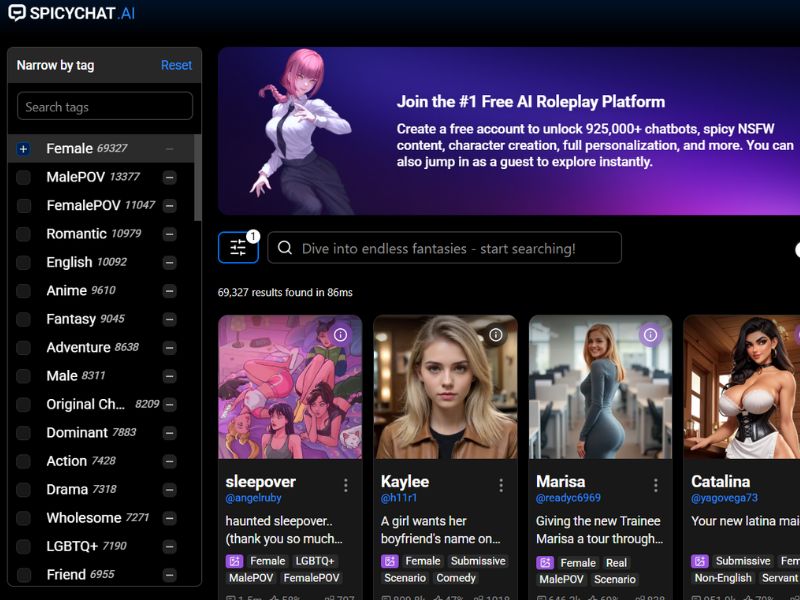Open creator profile @h11r1
The height and width of the screenshot is (600, 800).
tap(399, 498)
